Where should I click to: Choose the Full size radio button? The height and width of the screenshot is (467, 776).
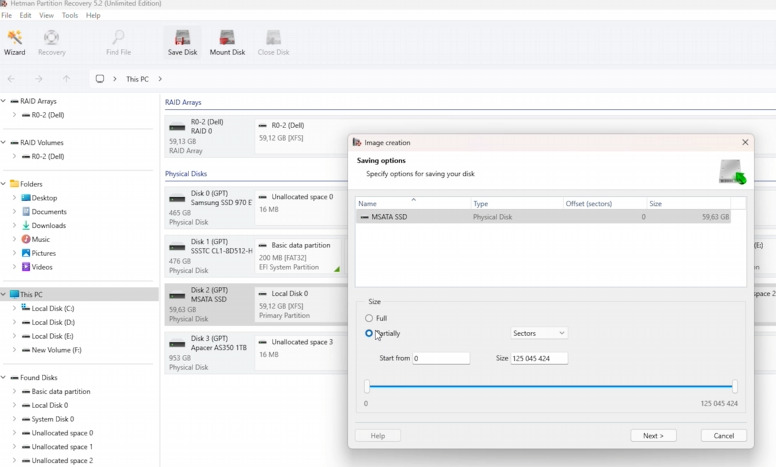point(369,318)
